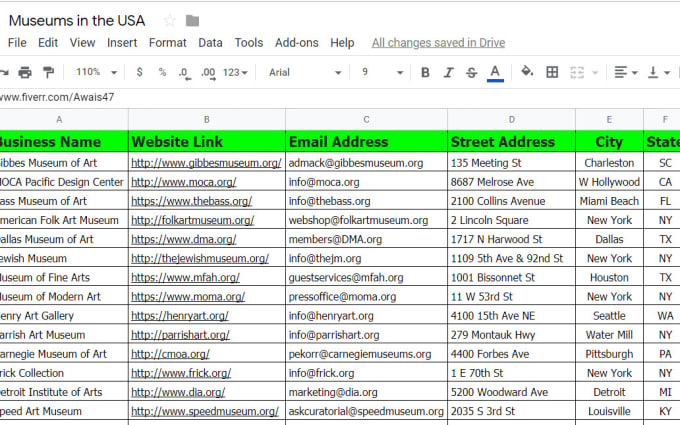Screen dimensions: 680x425
Task: Select the paint format tool
Action: click(x=48, y=72)
